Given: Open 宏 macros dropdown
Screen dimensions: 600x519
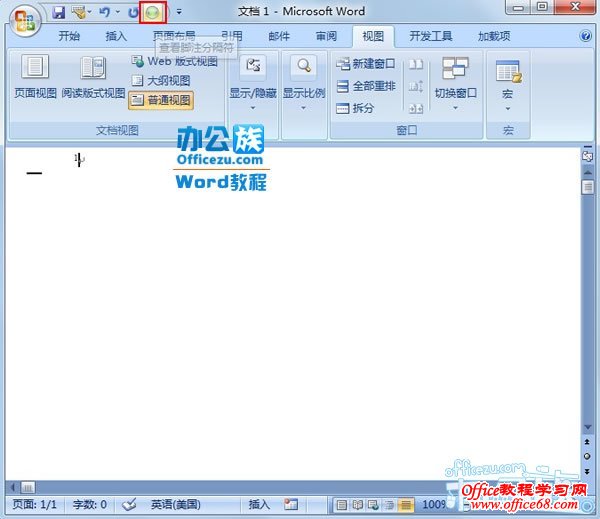Looking at the screenshot, I should (x=508, y=85).
